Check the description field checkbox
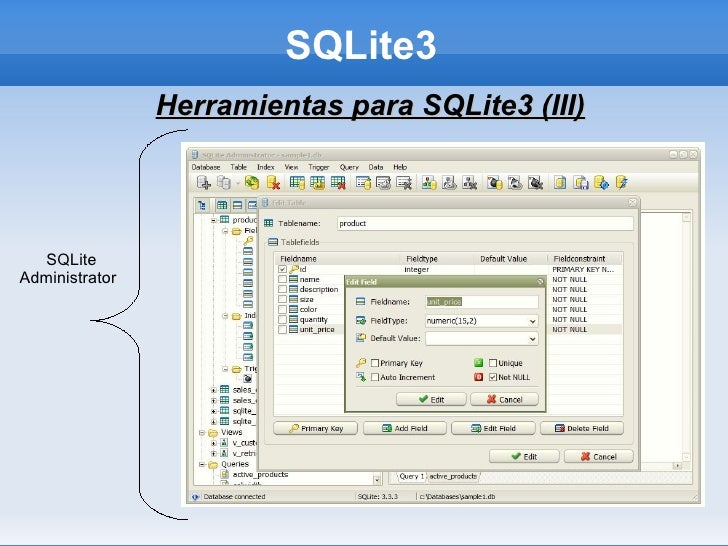This screenshot has width=728, height=546. pos(282,289)
